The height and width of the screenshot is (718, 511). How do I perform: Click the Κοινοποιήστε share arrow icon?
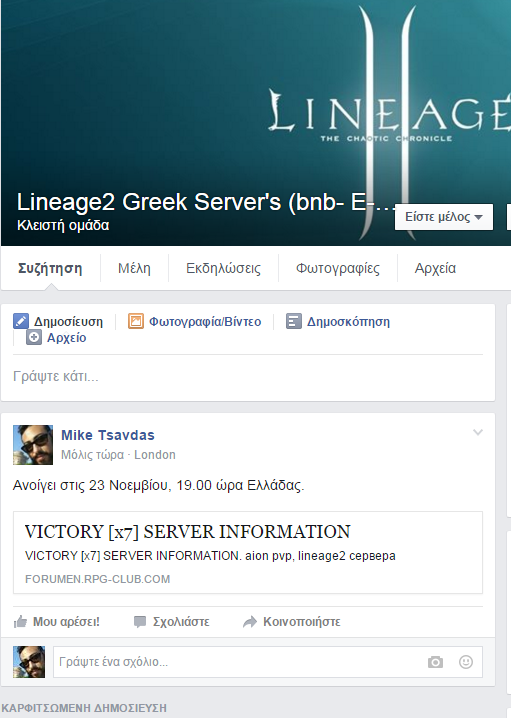pyautogui.click(x=250, y=621)
